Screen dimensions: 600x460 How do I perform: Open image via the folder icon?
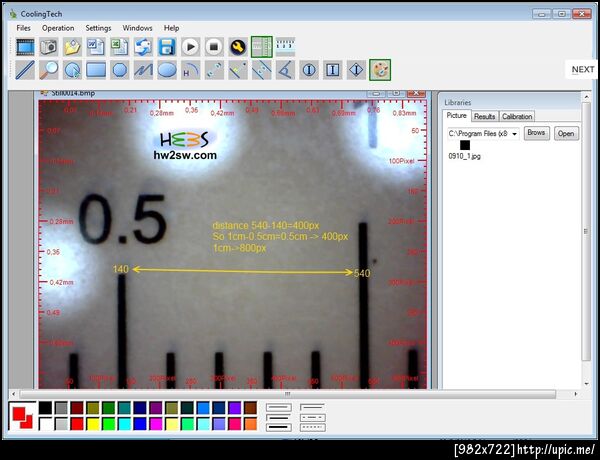pos(72,47)
